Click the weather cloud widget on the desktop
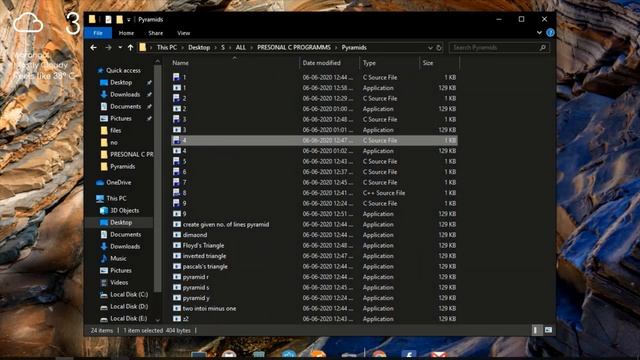The image size is (640, 360). pos(28,22)
